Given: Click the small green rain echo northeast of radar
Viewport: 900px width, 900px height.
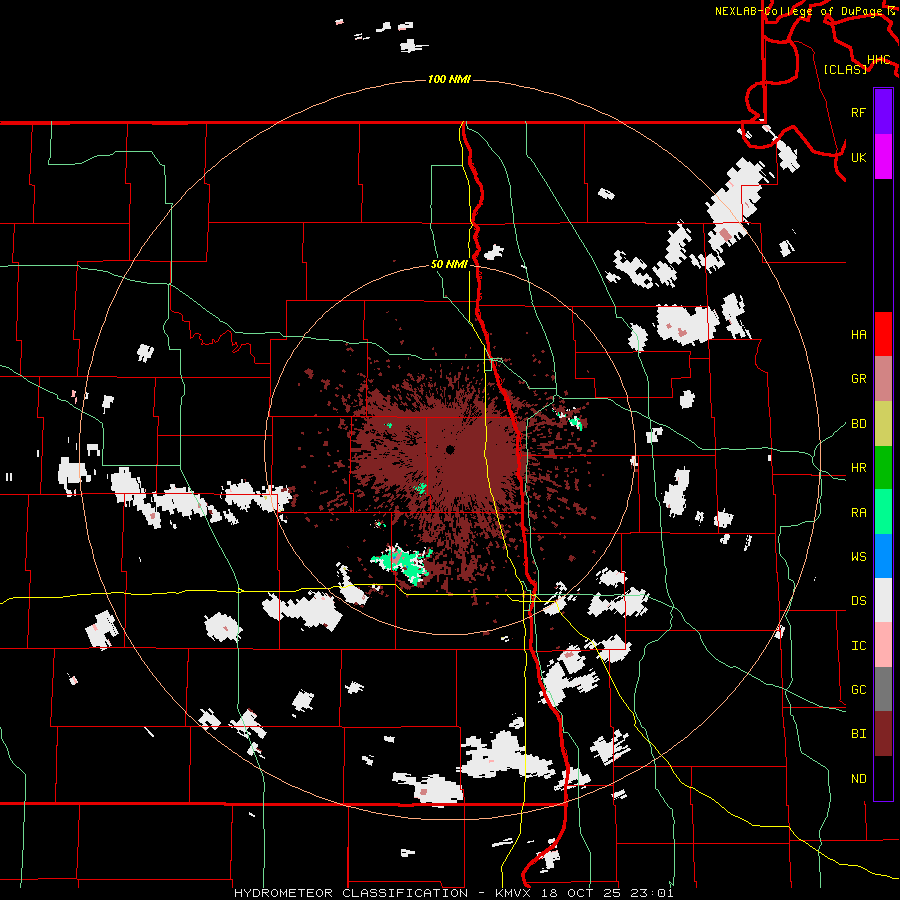Looking at the screenshot, I should pyautogui.click(x=575, y=423).
